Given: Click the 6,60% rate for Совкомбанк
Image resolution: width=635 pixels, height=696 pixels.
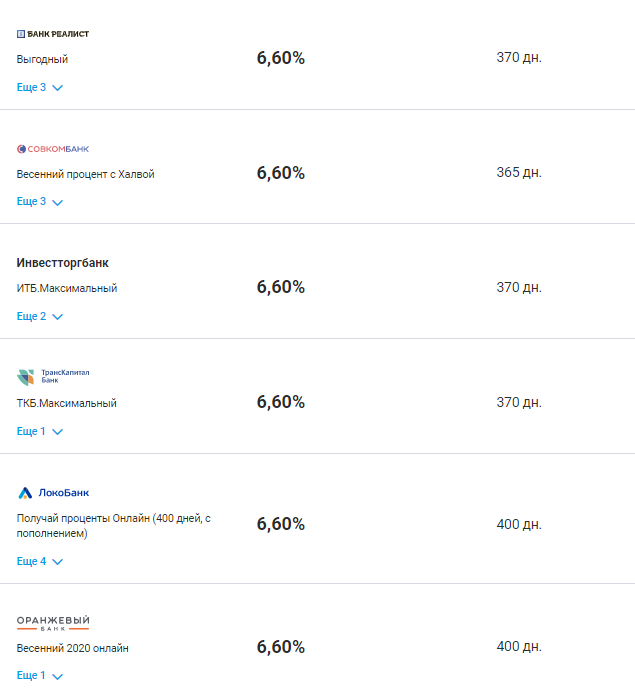Looking at the screenshot, I should click(x=281, y=173).
